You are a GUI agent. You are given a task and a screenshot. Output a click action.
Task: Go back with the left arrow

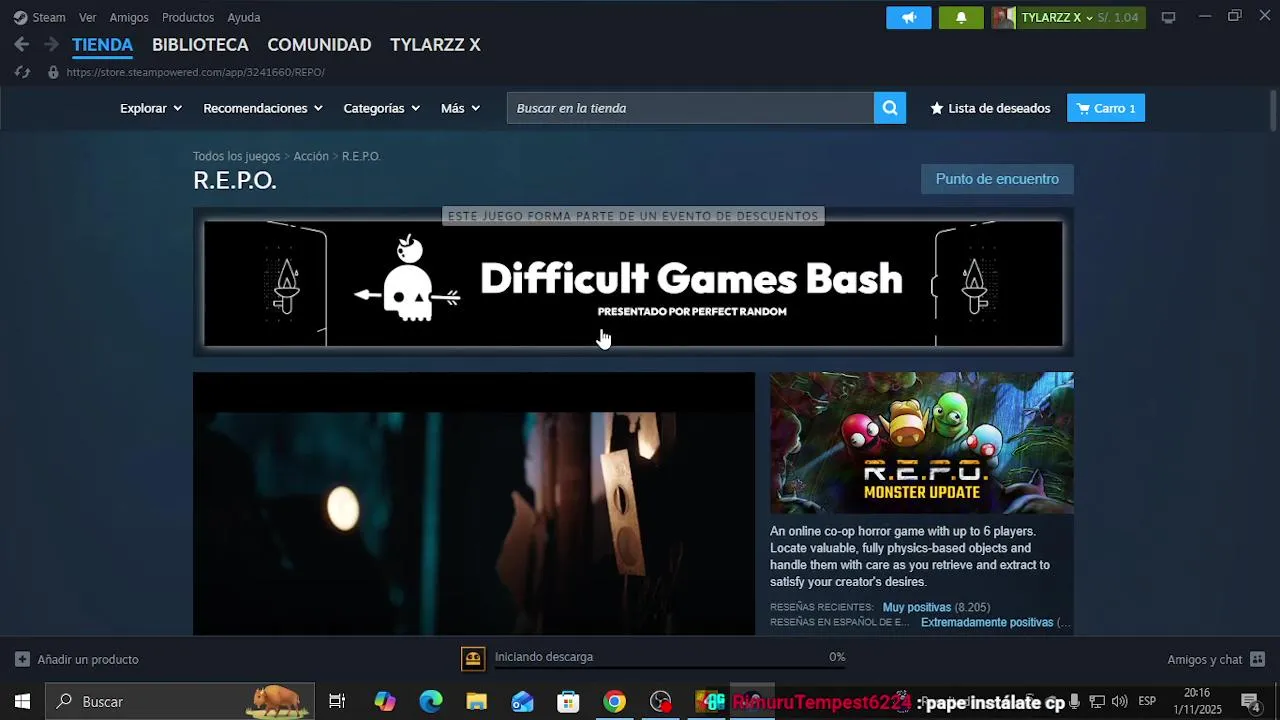[x=22, y=44]
